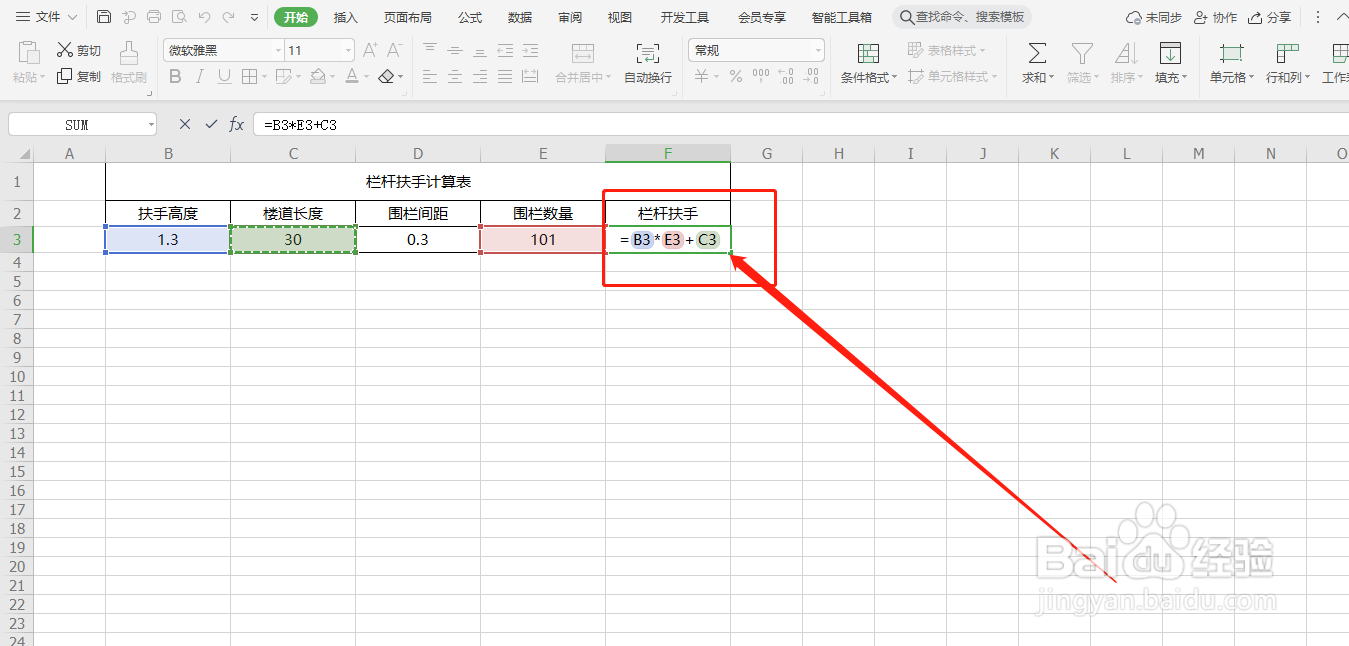The image size is (1349, 646).
Task: Confirm formula with checkmark button
Action: click(x=211, y=124)
